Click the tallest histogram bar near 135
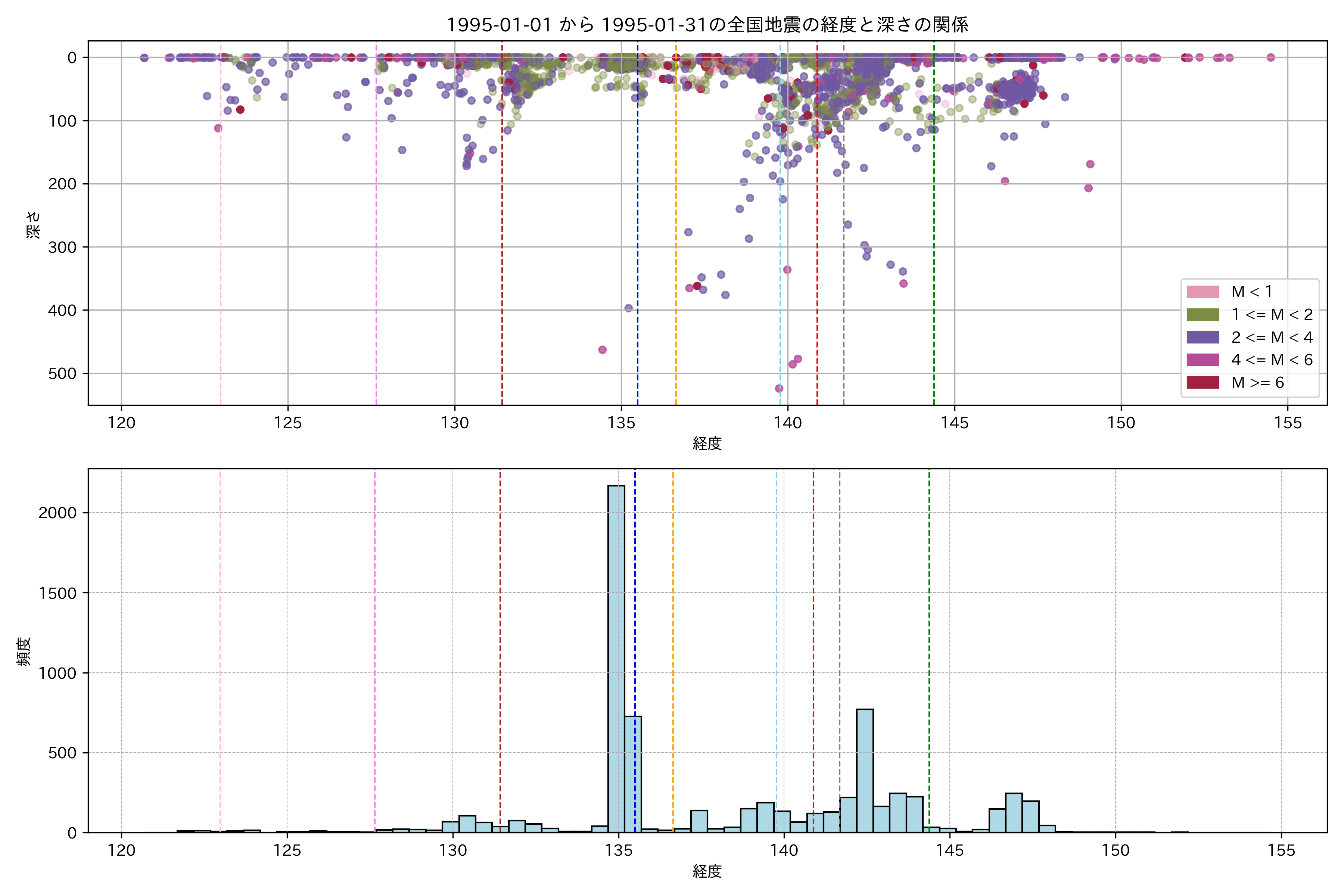This screenshot has height=896, width=1344. pyautogui.click(x=616, y=657)
